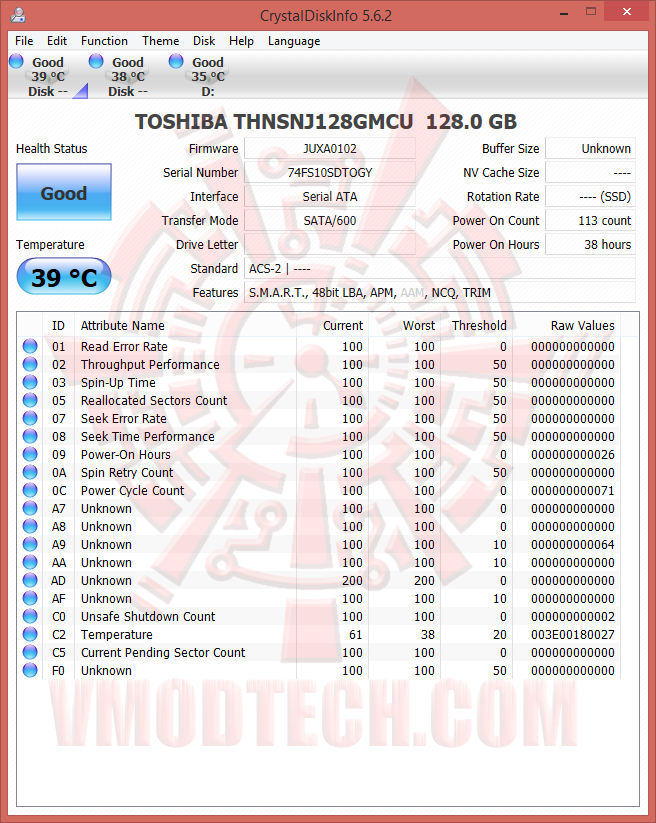Click status orb of Current Pending Sector Count row
Screen dimensions: 656x823
pyautogui.click(x=30, y=652)
